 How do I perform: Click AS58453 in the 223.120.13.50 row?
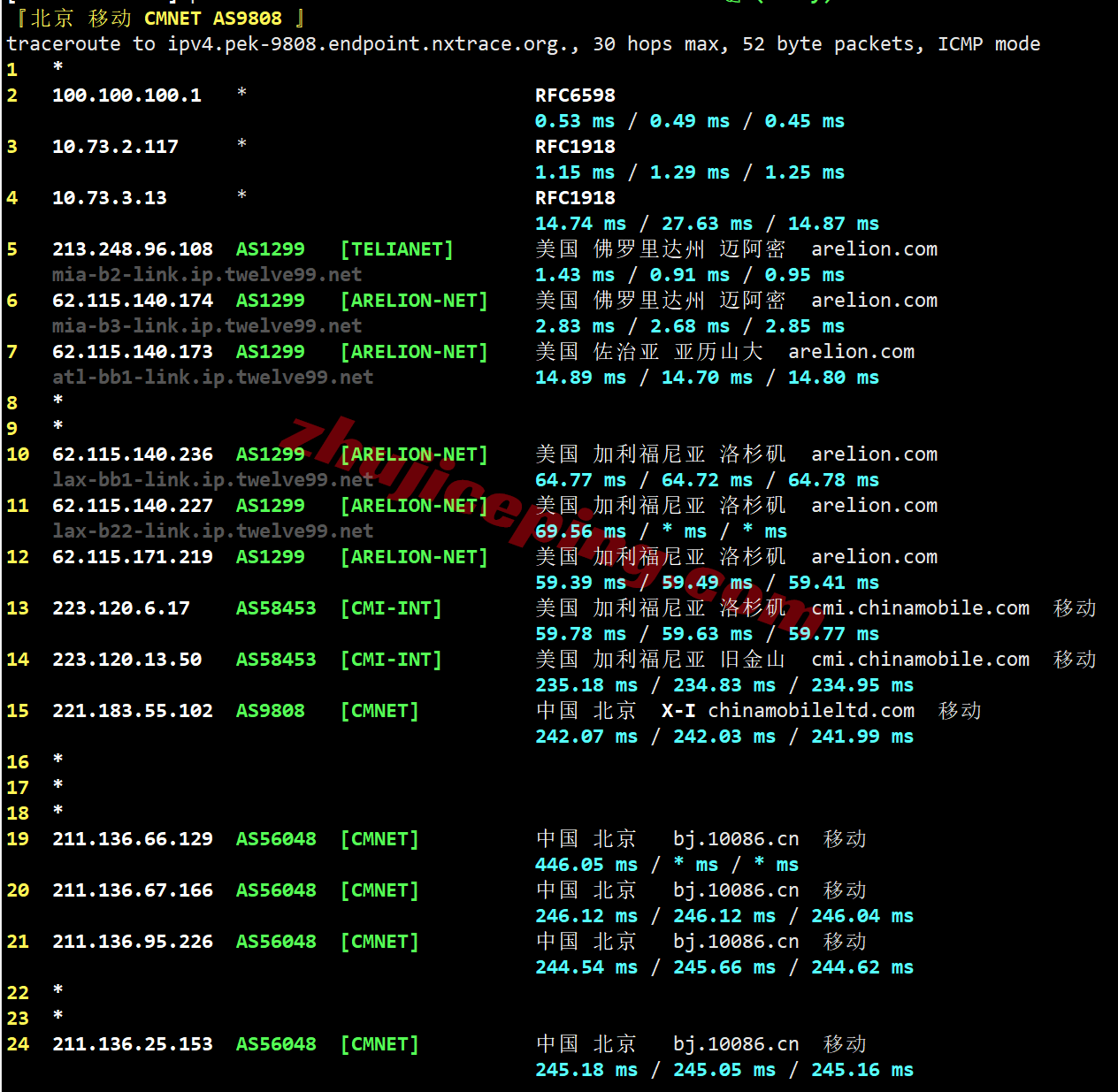(276, 660)
